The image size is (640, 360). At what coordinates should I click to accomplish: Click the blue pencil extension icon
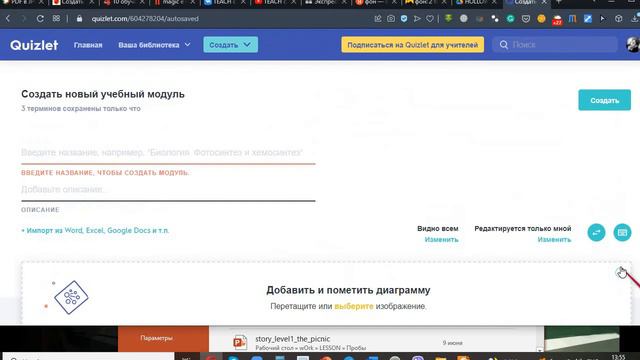pos(588,19)
